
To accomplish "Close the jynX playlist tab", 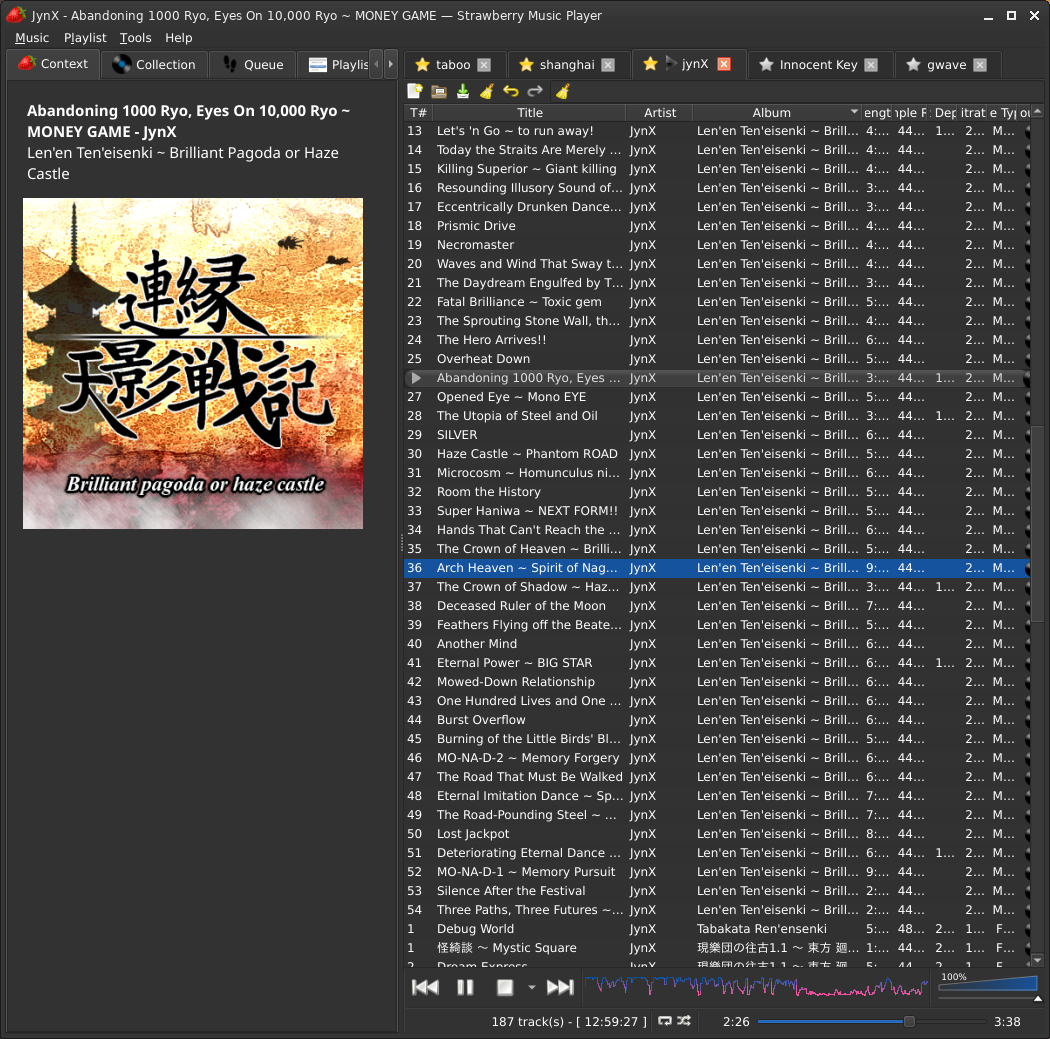I will (x=724, y=64).
